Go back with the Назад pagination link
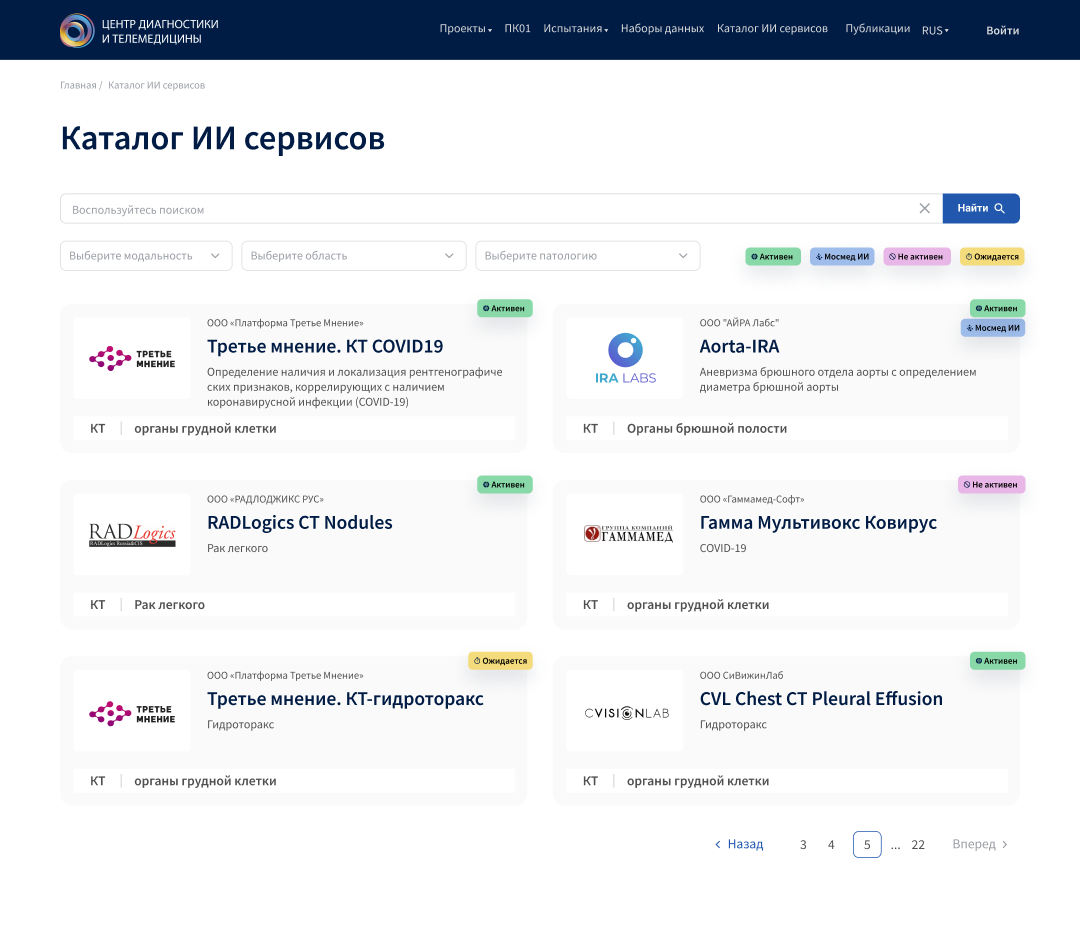This screenshot has height=939, width=1080. (739, 844)
